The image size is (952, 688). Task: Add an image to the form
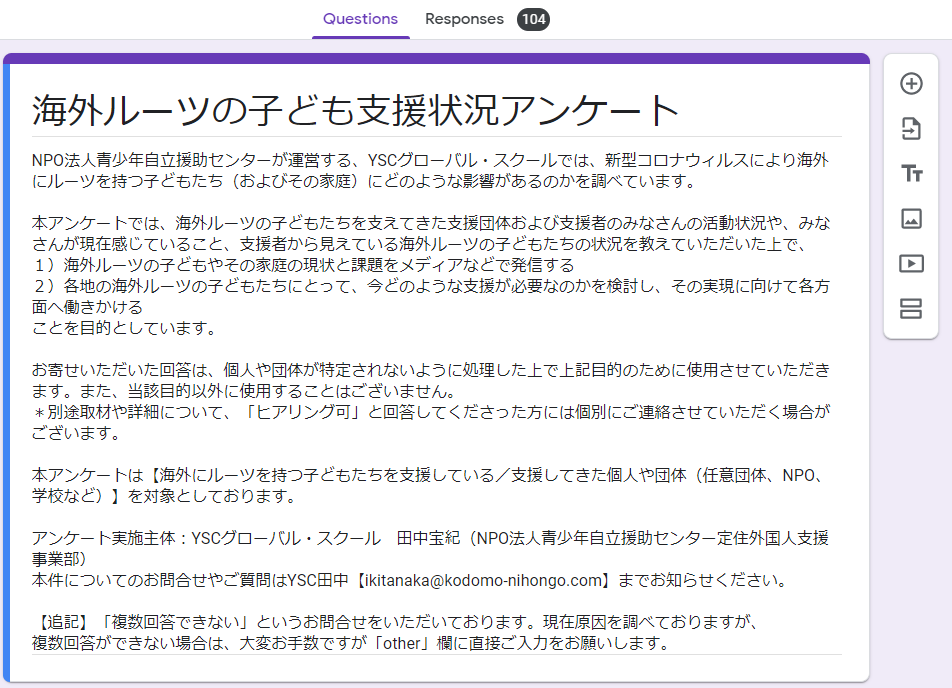[x=910, y=218]
